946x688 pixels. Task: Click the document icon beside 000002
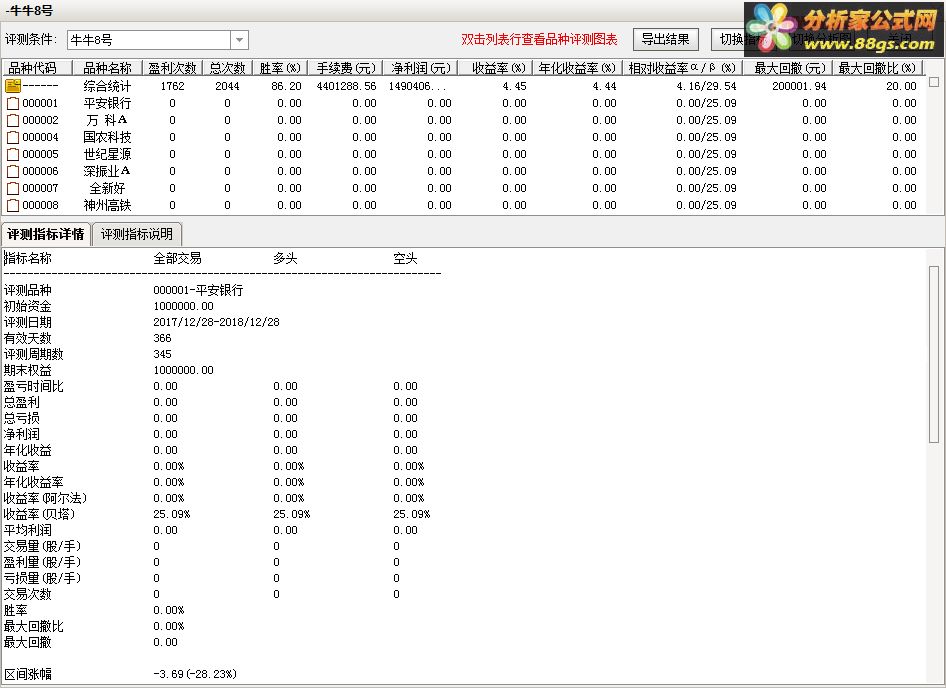point(13,120)
